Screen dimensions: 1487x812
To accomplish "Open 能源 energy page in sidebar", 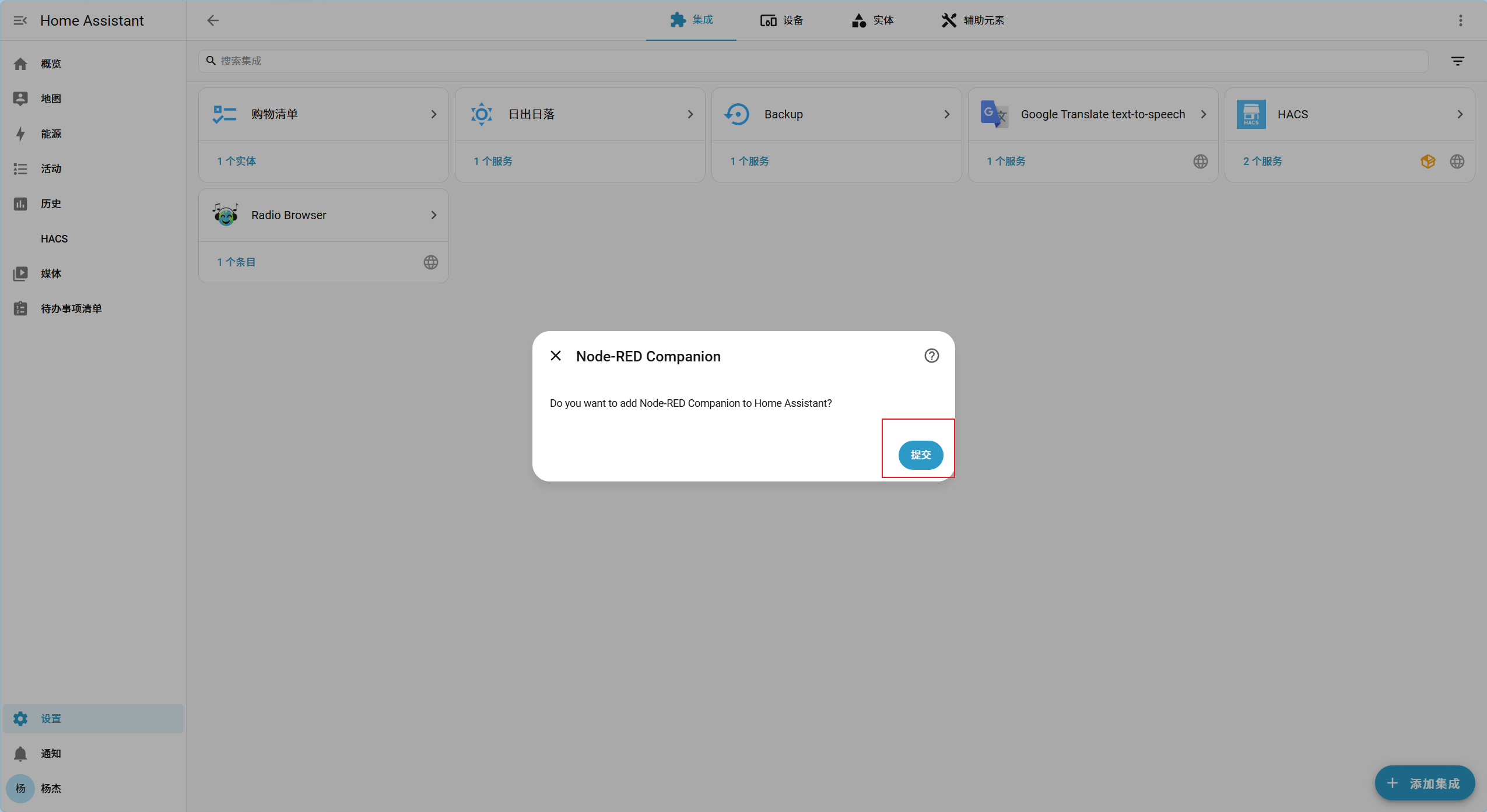I will click(51, 133).
